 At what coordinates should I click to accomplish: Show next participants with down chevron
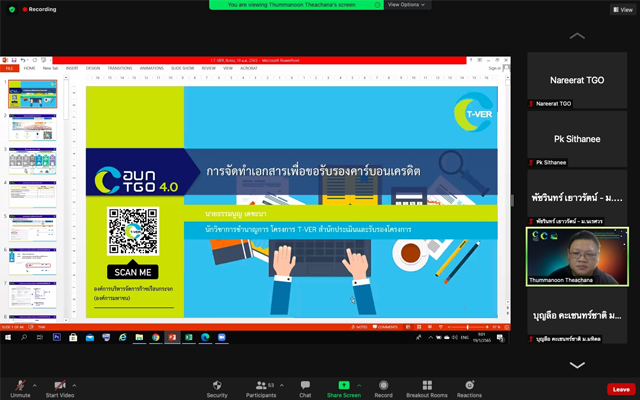tap(577, 364)
